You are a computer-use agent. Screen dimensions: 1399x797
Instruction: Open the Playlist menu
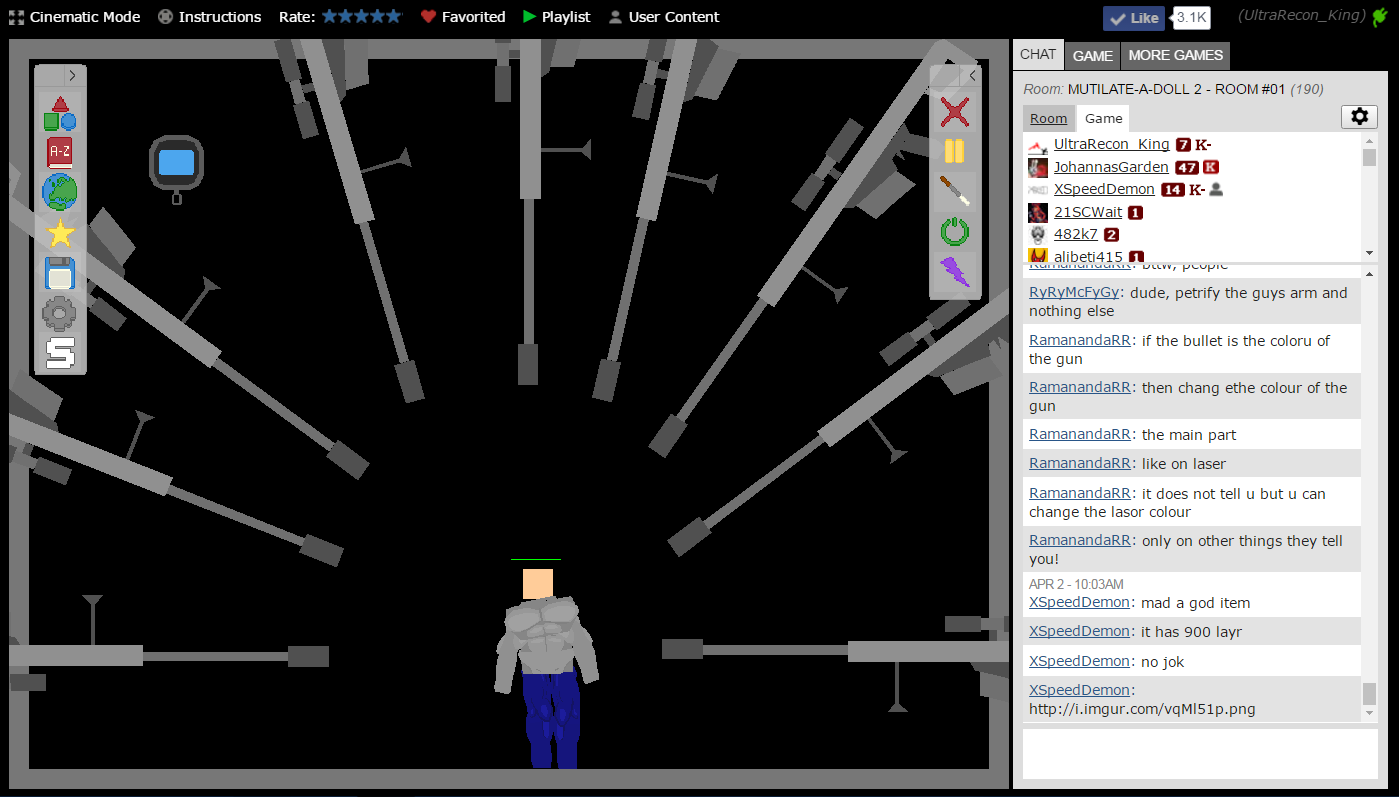click(557, 17)
